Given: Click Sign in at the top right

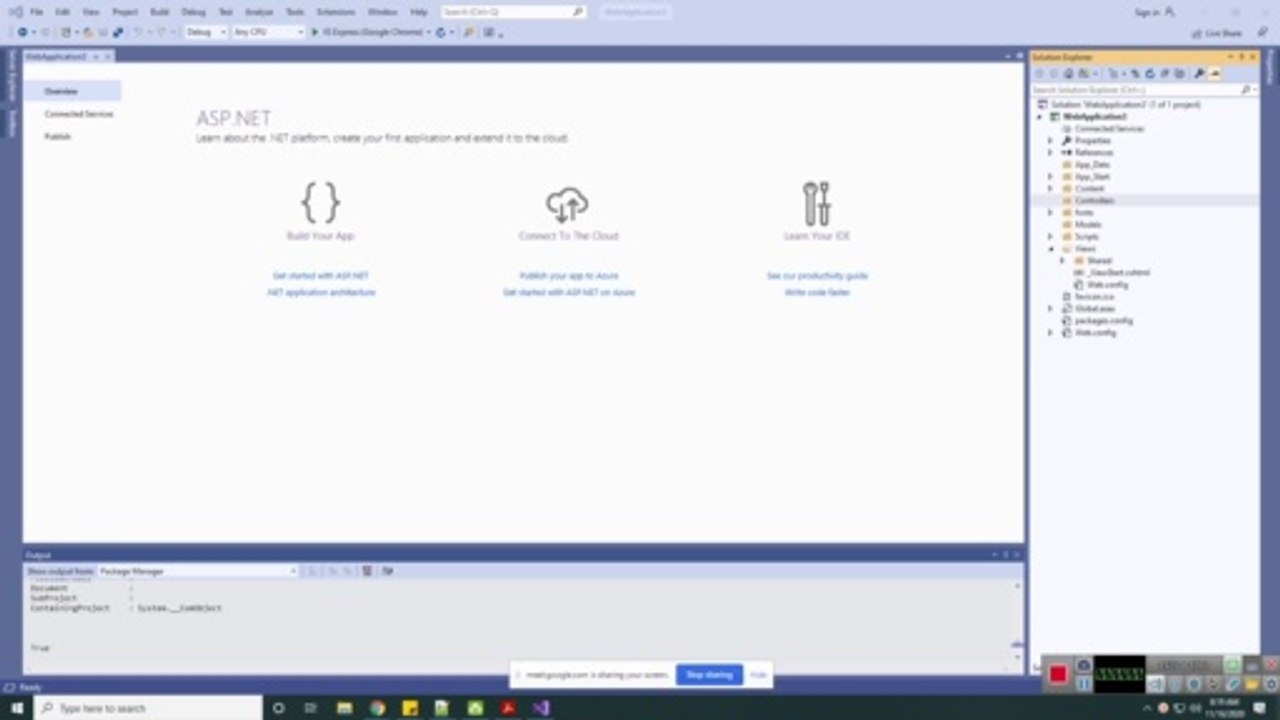Looking at the screenshot, I should (1147, 12).
